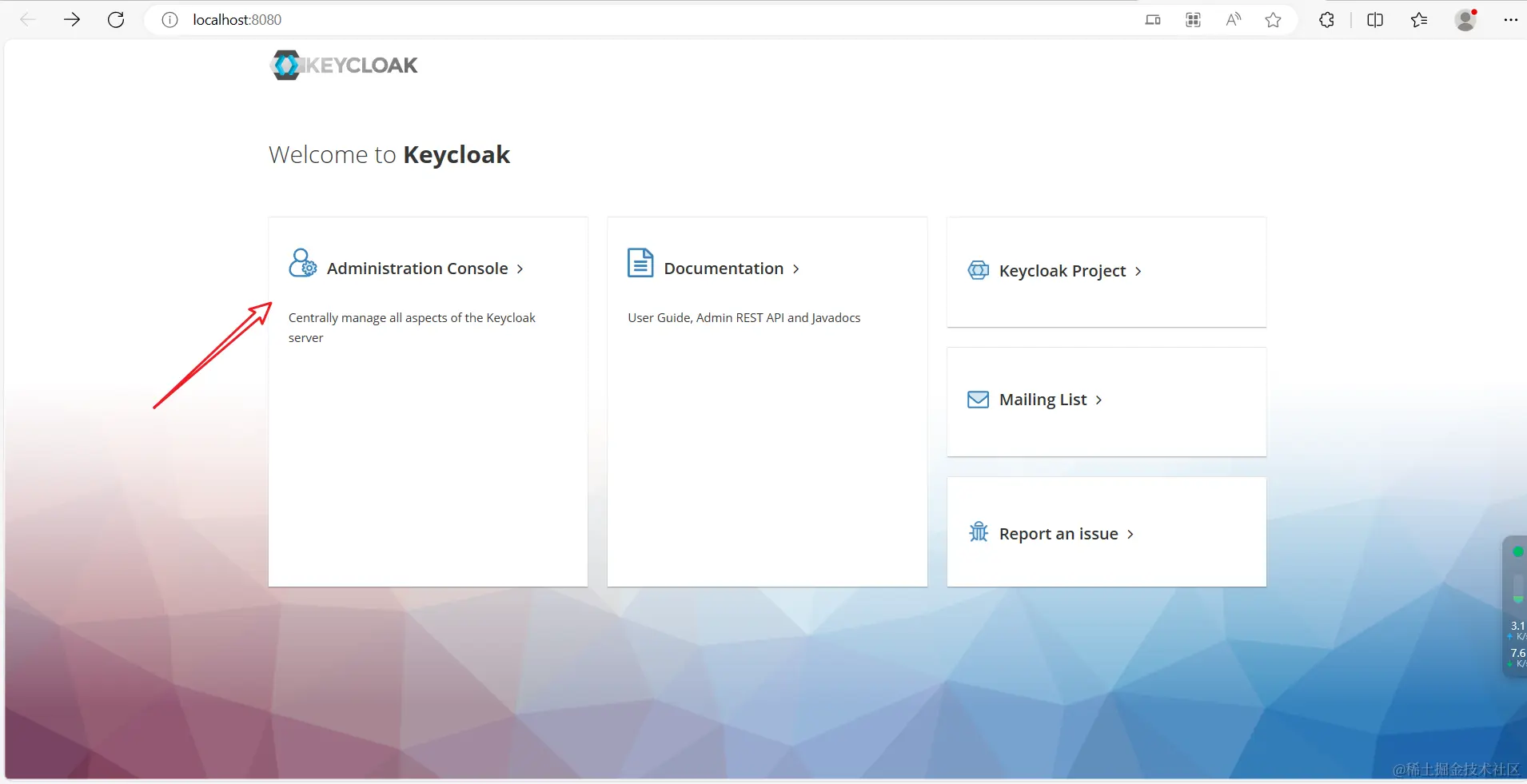1527x784 pixels.
Task: Click the chevron next to Report an issue
Action: point(1130,535)
